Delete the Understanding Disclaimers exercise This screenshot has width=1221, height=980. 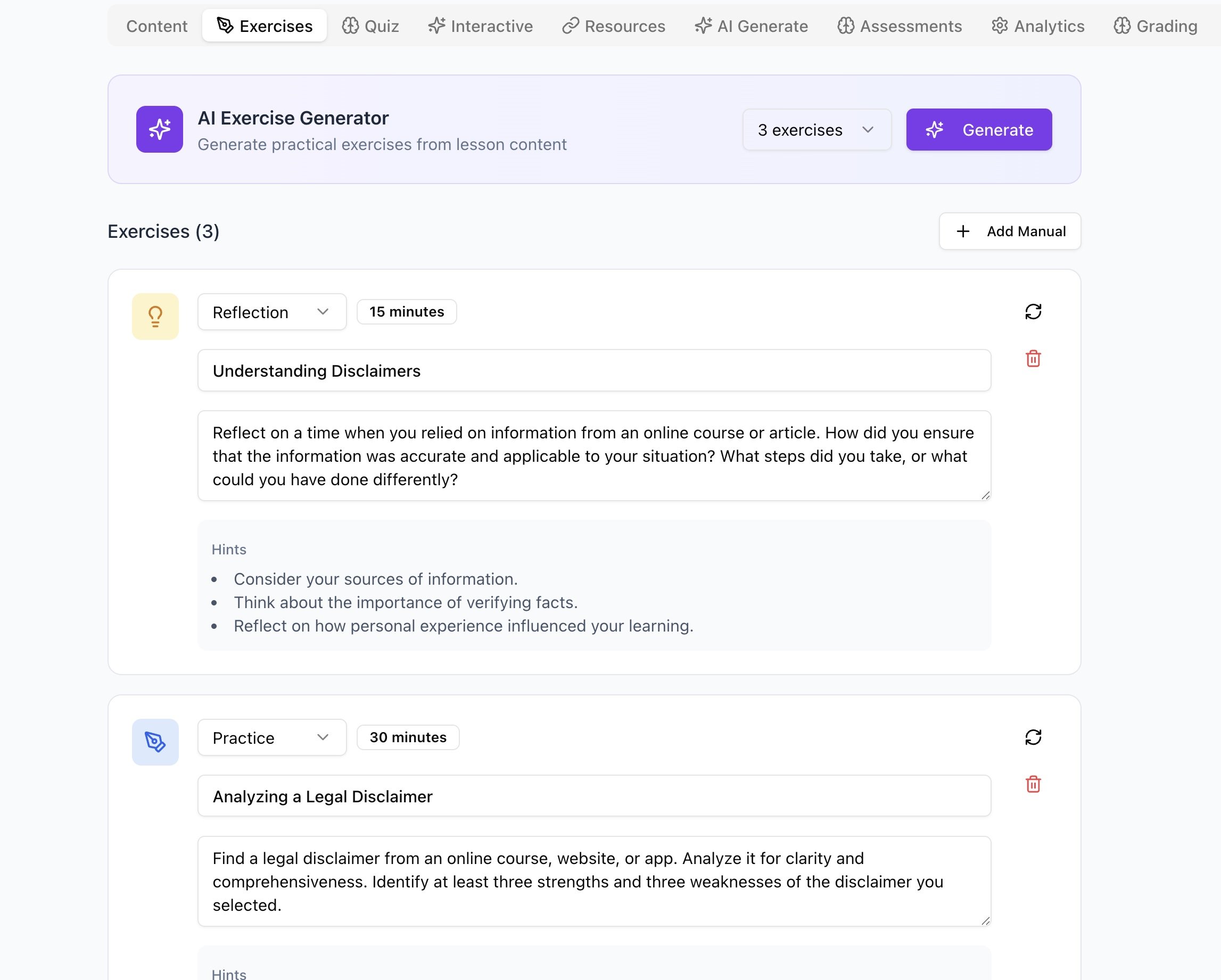tap(1033, 359)
